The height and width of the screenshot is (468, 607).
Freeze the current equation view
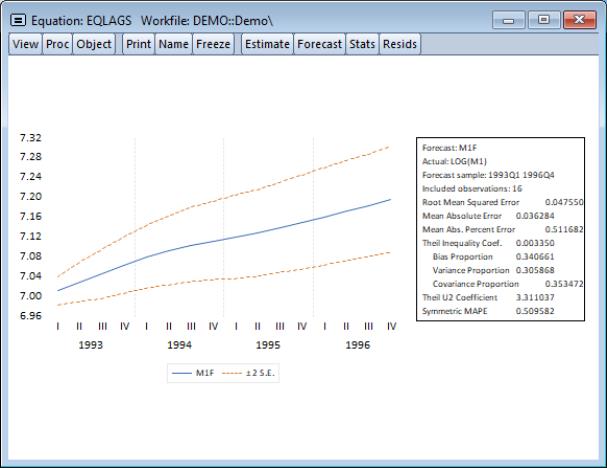coord(214,44)
